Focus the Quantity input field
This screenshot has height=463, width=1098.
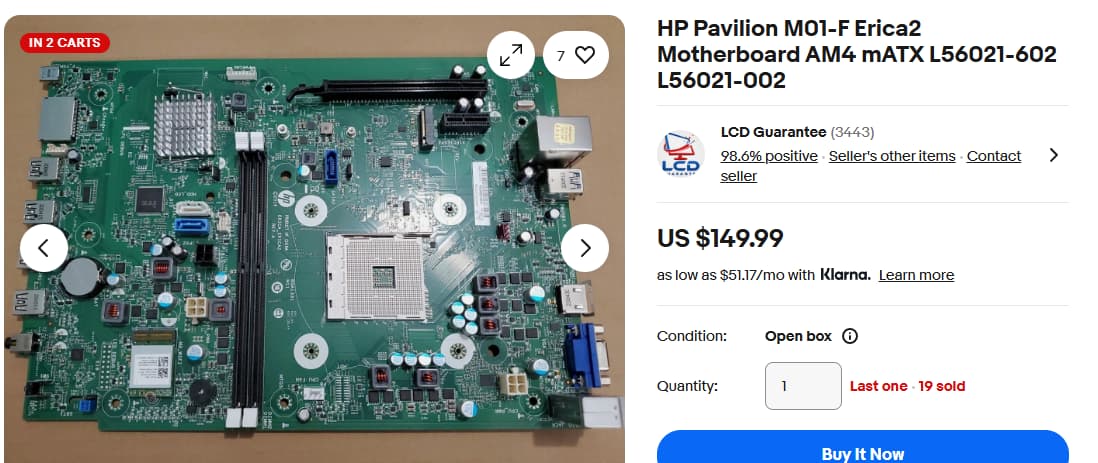pos(803,386)
